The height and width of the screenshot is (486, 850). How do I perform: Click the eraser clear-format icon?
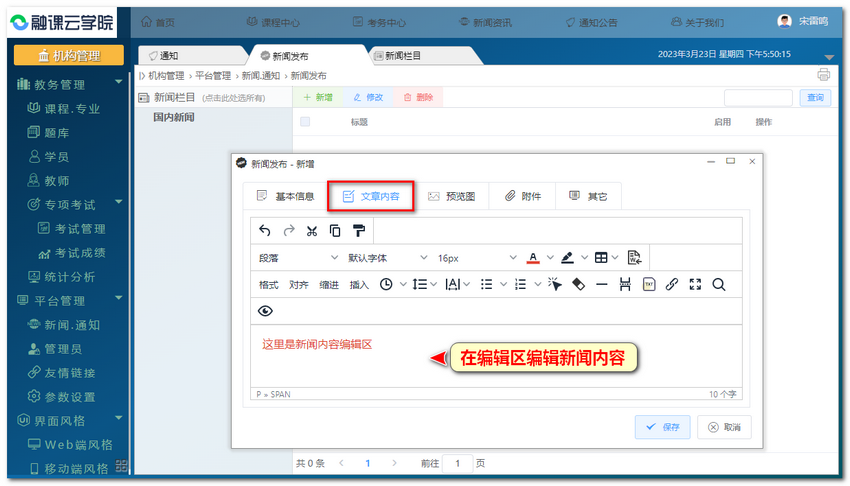point(578,284)
